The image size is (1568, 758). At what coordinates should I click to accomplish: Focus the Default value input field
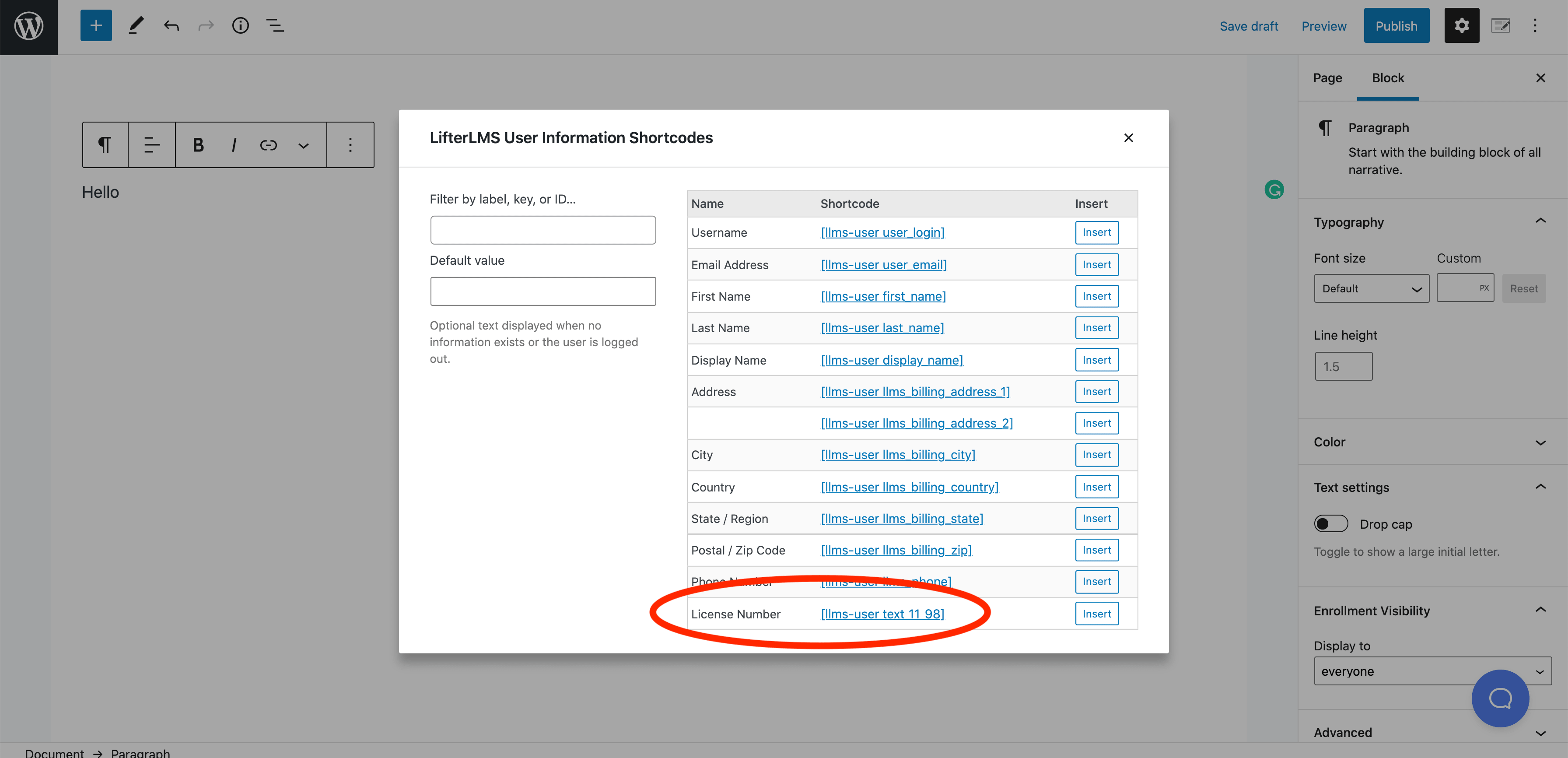tap(543, 291)
